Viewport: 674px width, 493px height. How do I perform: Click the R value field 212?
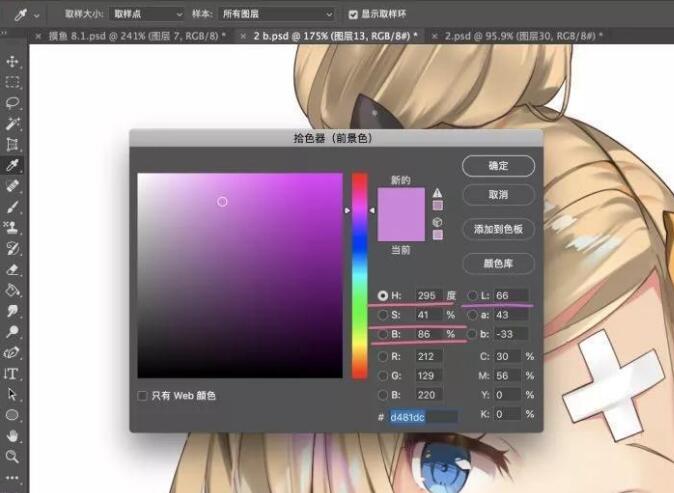pos(429,356)
